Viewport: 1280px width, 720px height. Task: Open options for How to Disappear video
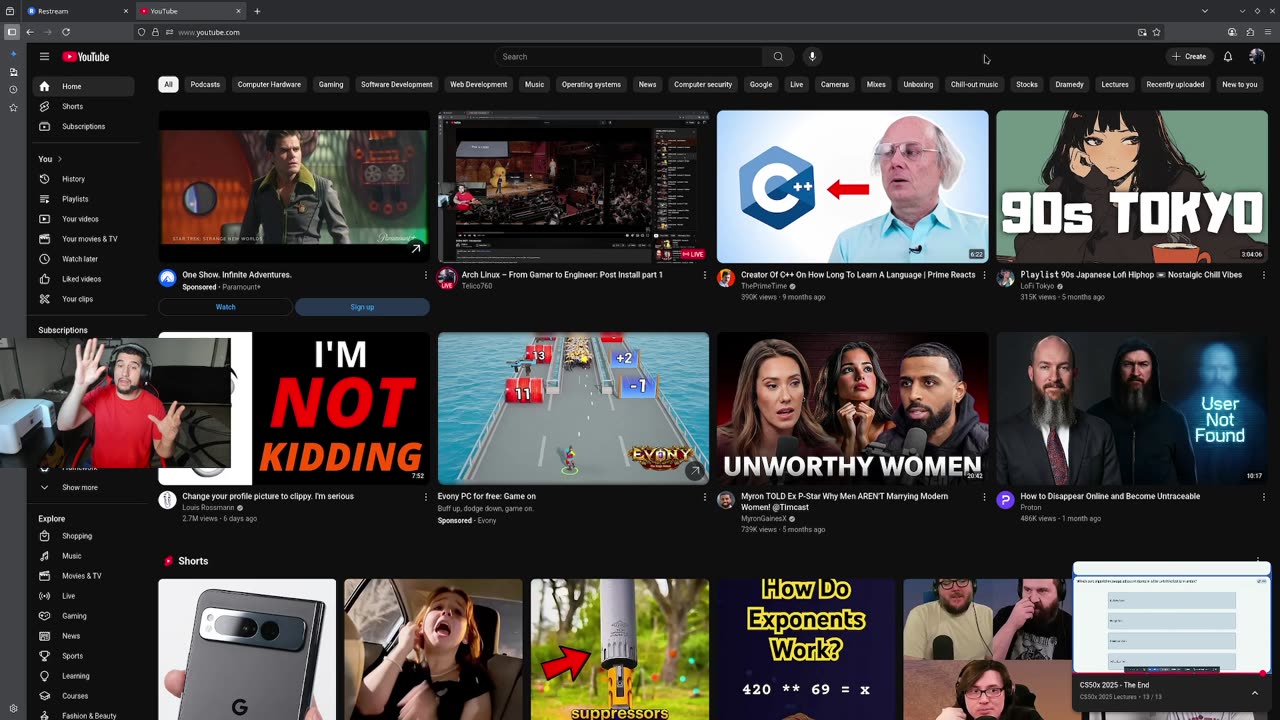click(1263, 496)
